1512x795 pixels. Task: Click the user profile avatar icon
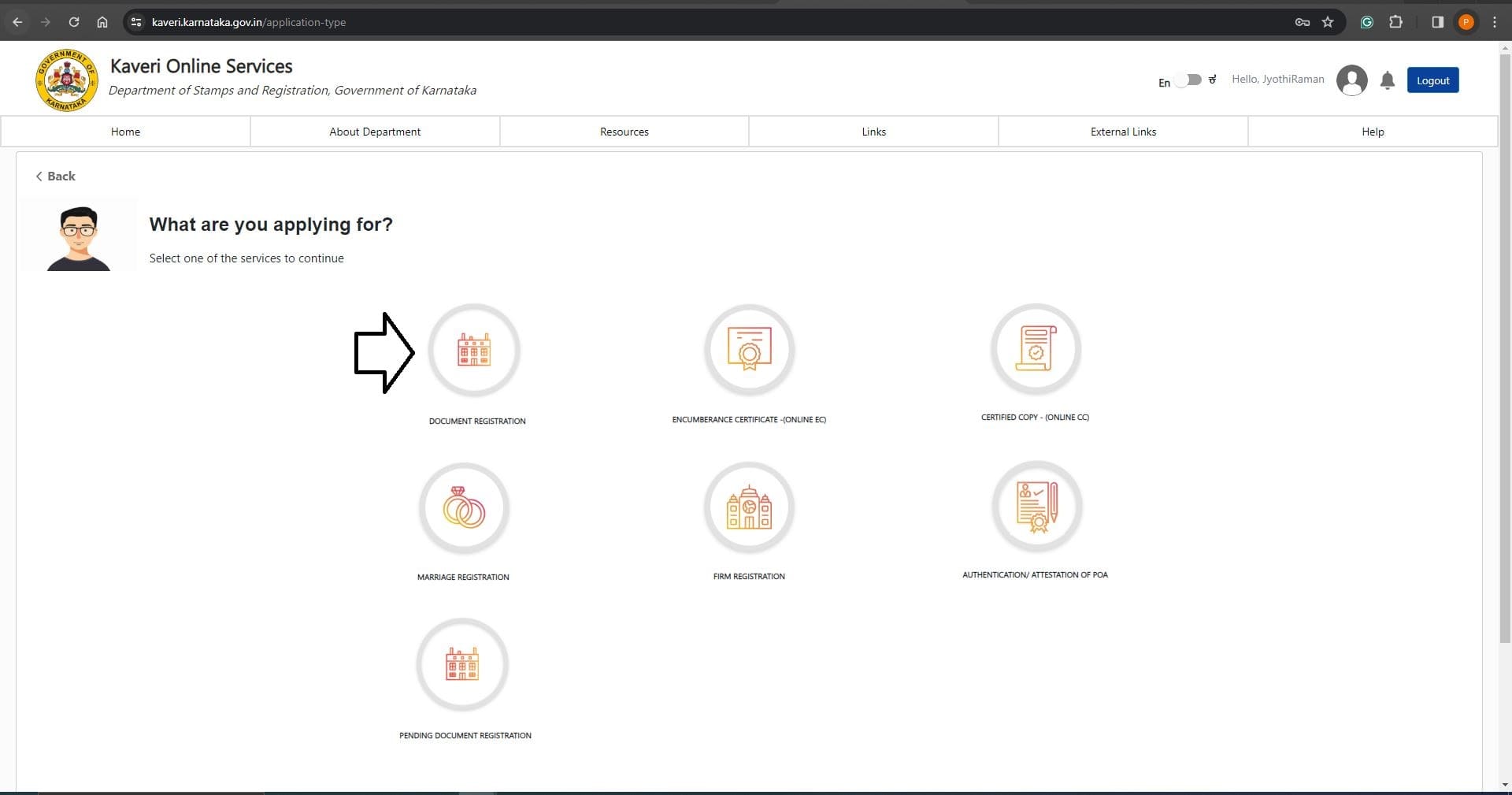click(x=1351, y=80)
